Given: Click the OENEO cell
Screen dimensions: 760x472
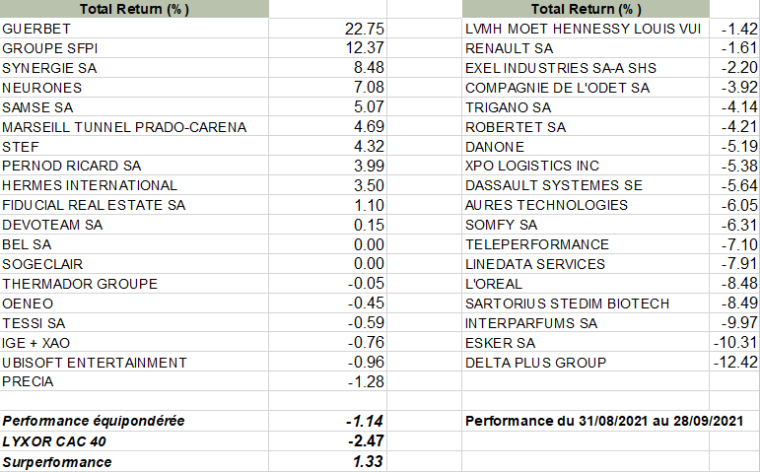Looking at the screenshot, I should (134, 304).
